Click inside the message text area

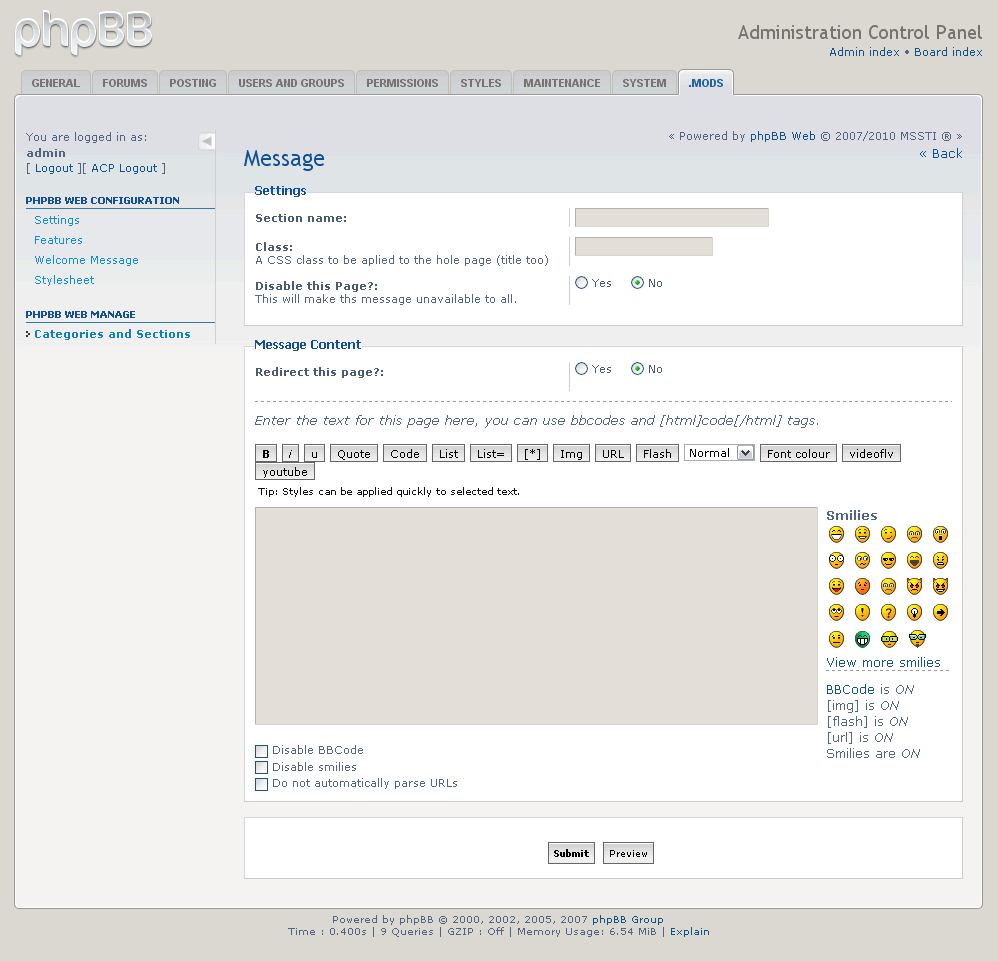click(536, 615)
